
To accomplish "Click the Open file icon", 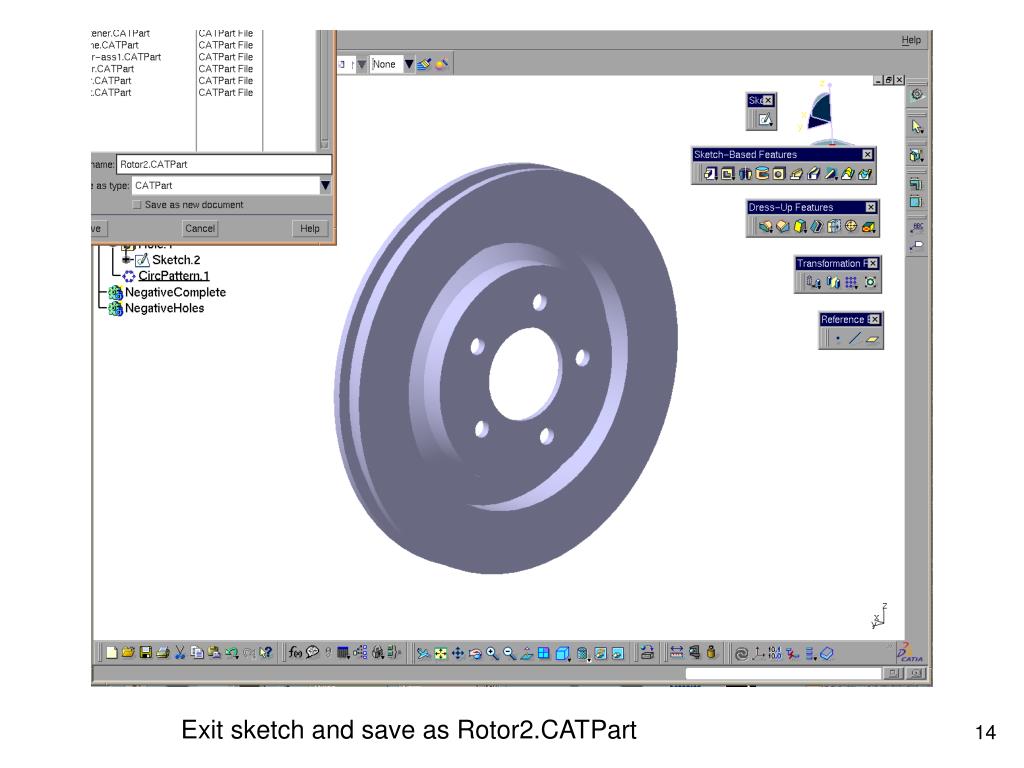I will click(128, 652).
